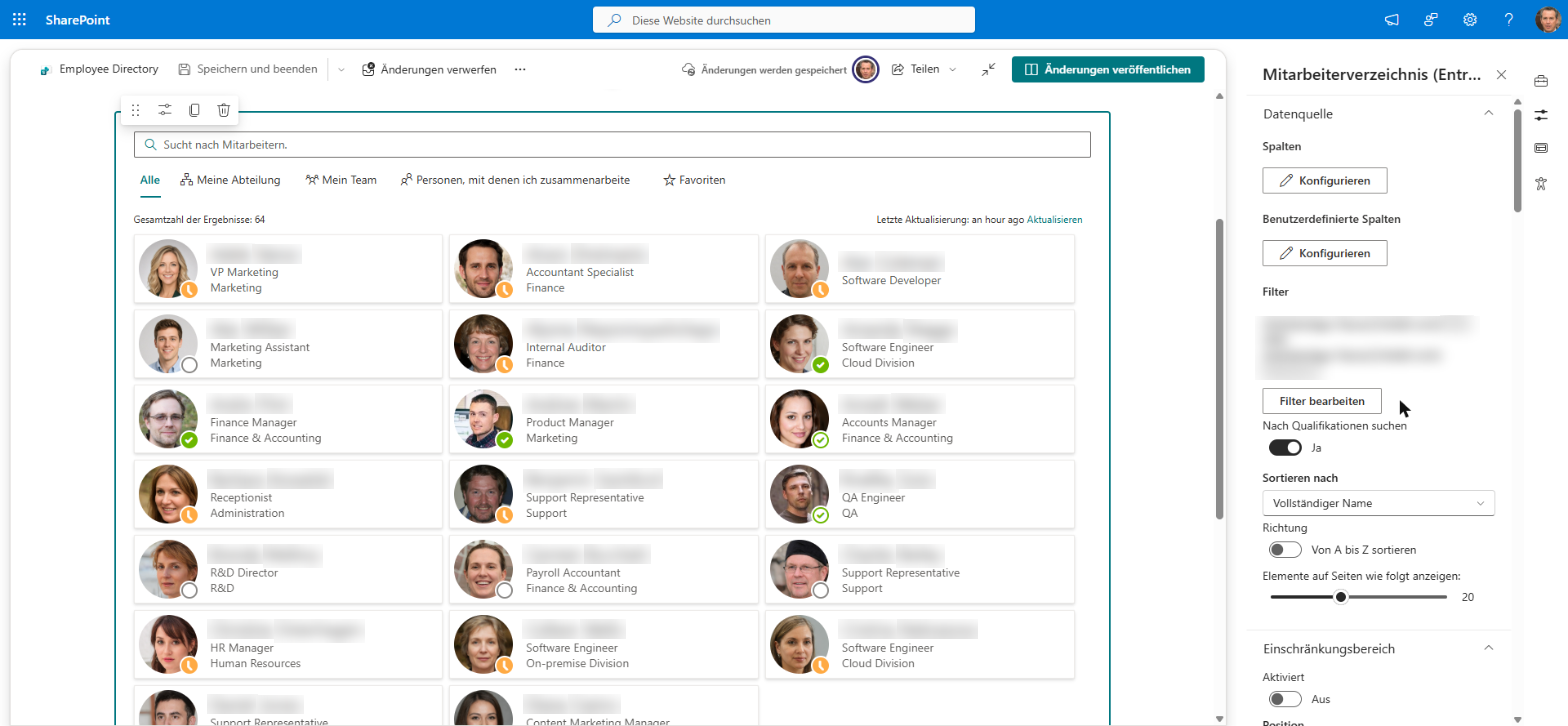Screen dimensions: 1568x726
Task: Click the Änderungen verwerfen icon
Action: (369, 69)
